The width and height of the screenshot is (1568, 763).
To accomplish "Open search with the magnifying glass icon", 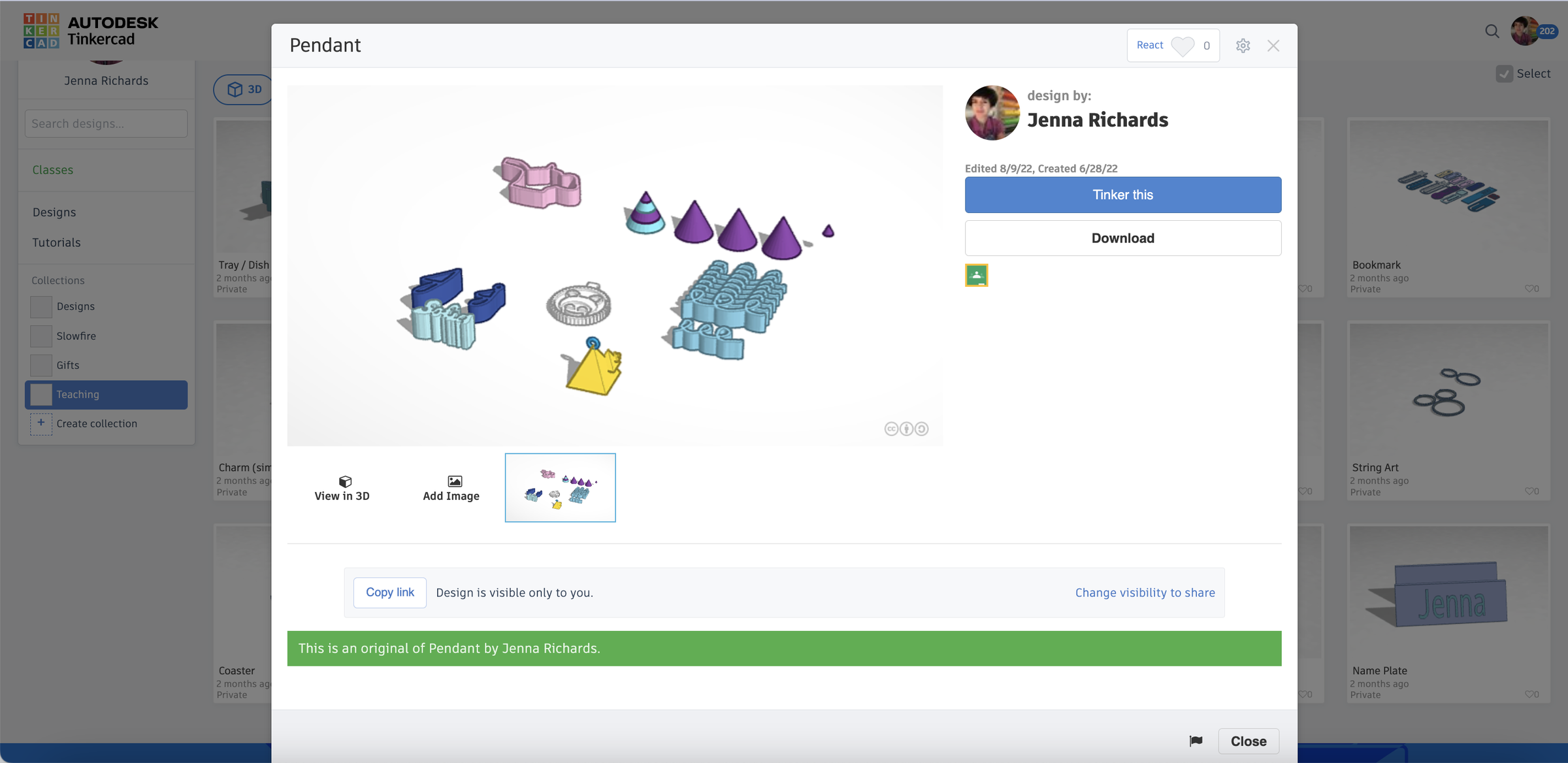I will [1492, 31].
